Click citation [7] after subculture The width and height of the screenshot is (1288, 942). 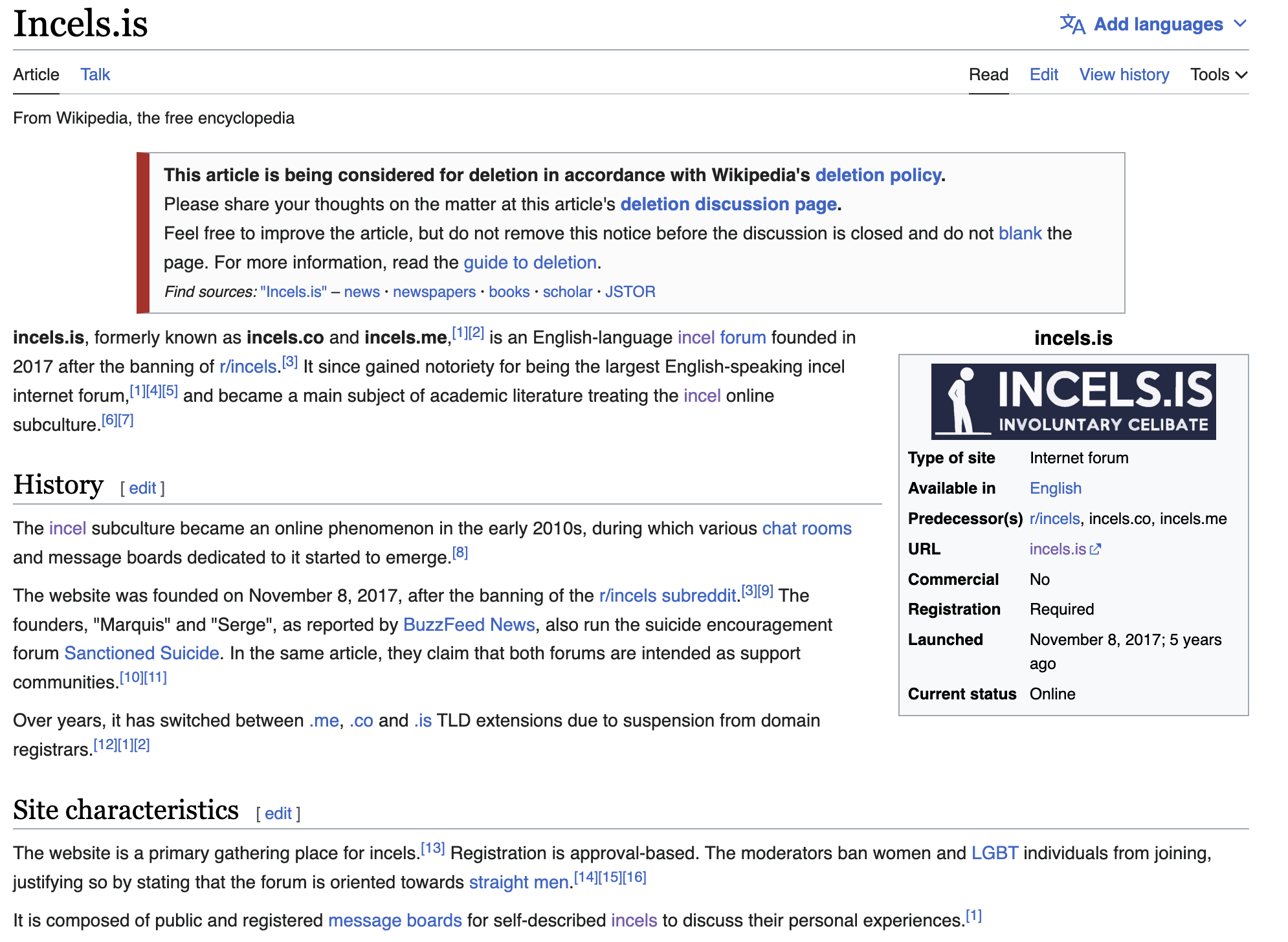(126, 419)
